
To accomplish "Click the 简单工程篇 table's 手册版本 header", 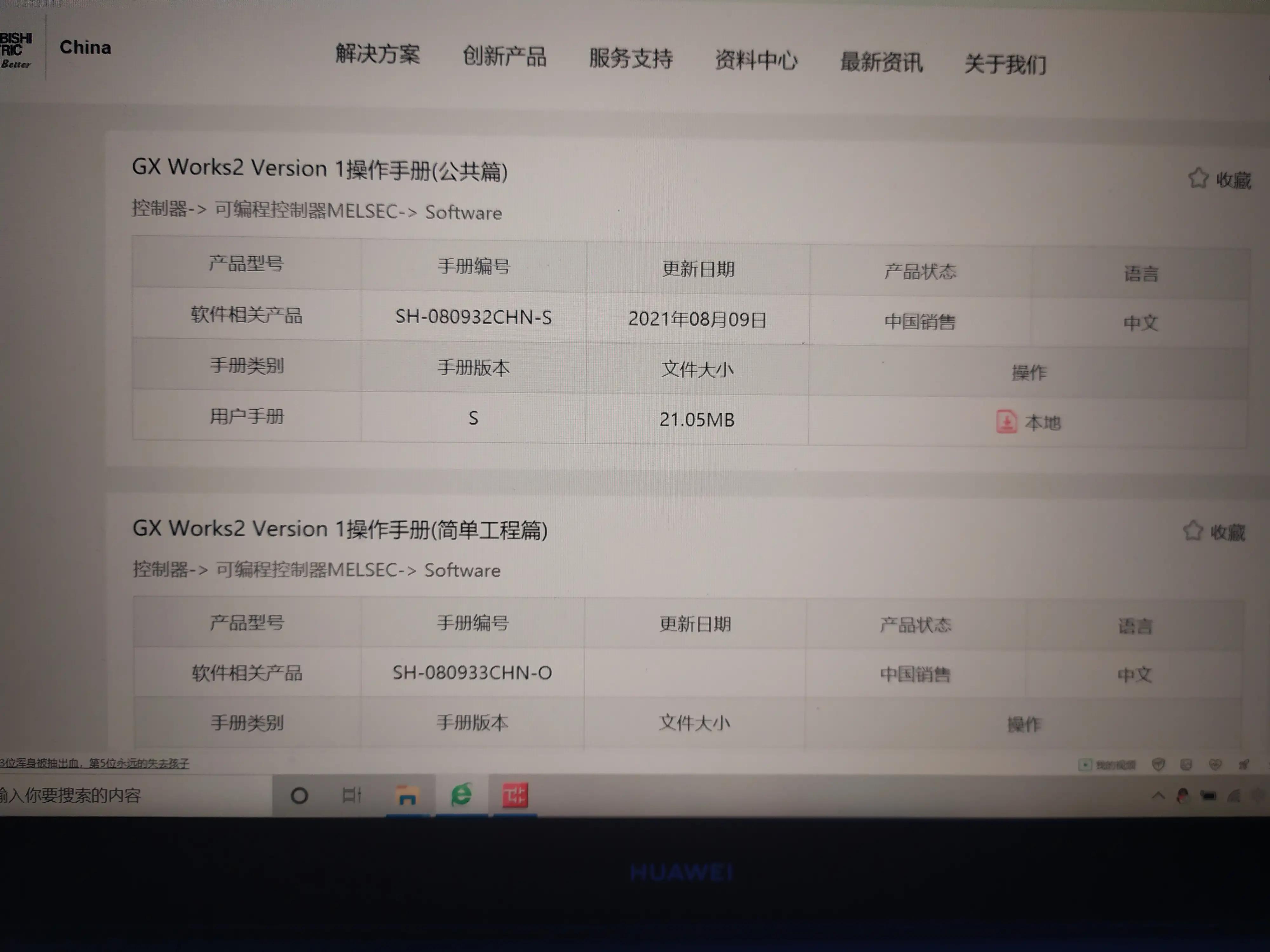I will [472, 723].
